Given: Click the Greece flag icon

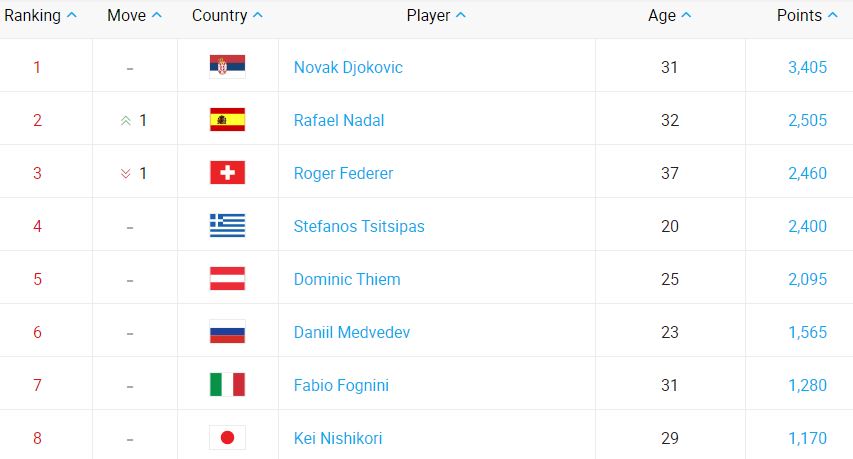Looking at the screenshot, I should tap(227, 226).
